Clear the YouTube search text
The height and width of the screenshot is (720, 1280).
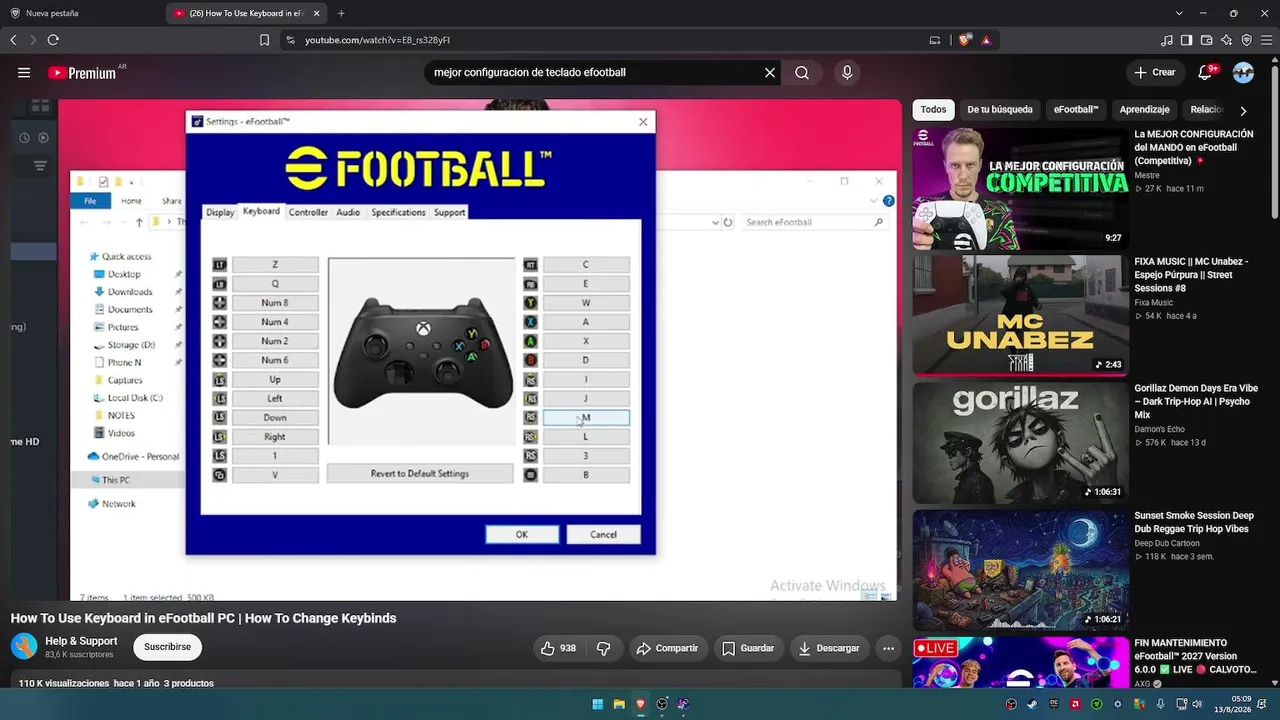pyautogui.click(x=770, y=73)
